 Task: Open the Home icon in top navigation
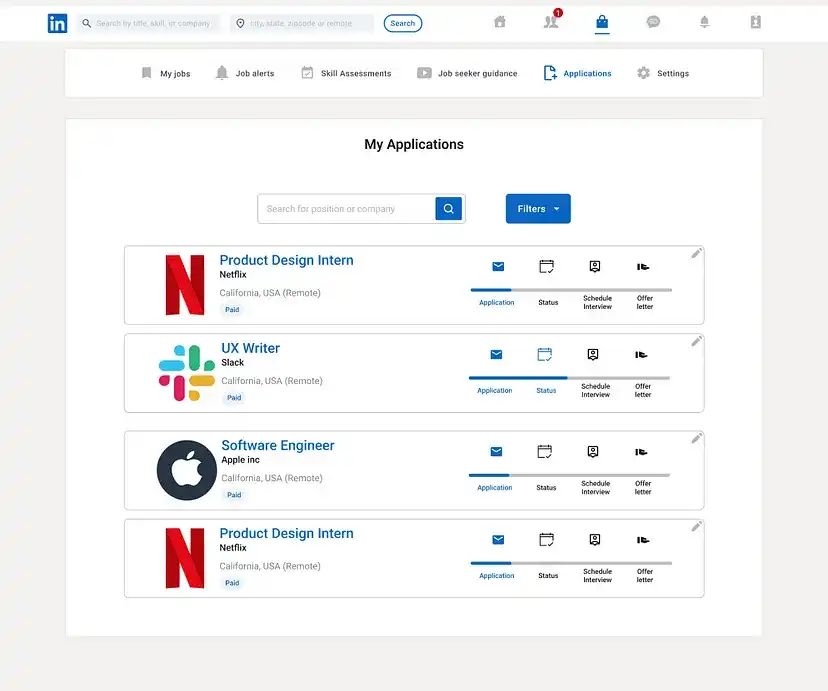(x=500, y=22)
